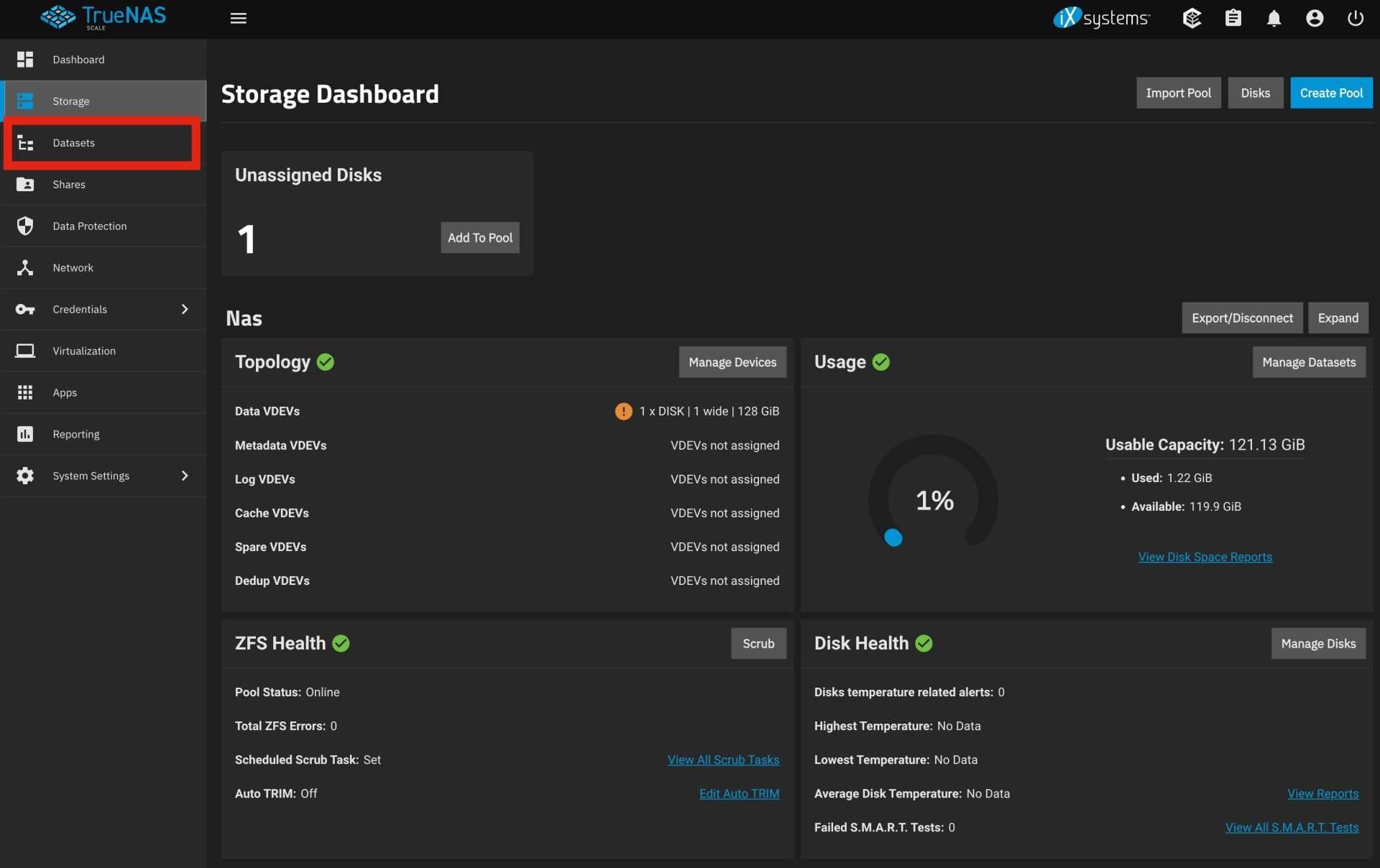
Task: Expand the Credentials menu chevron
Action: pyautogui.click(x=185, y=310)
